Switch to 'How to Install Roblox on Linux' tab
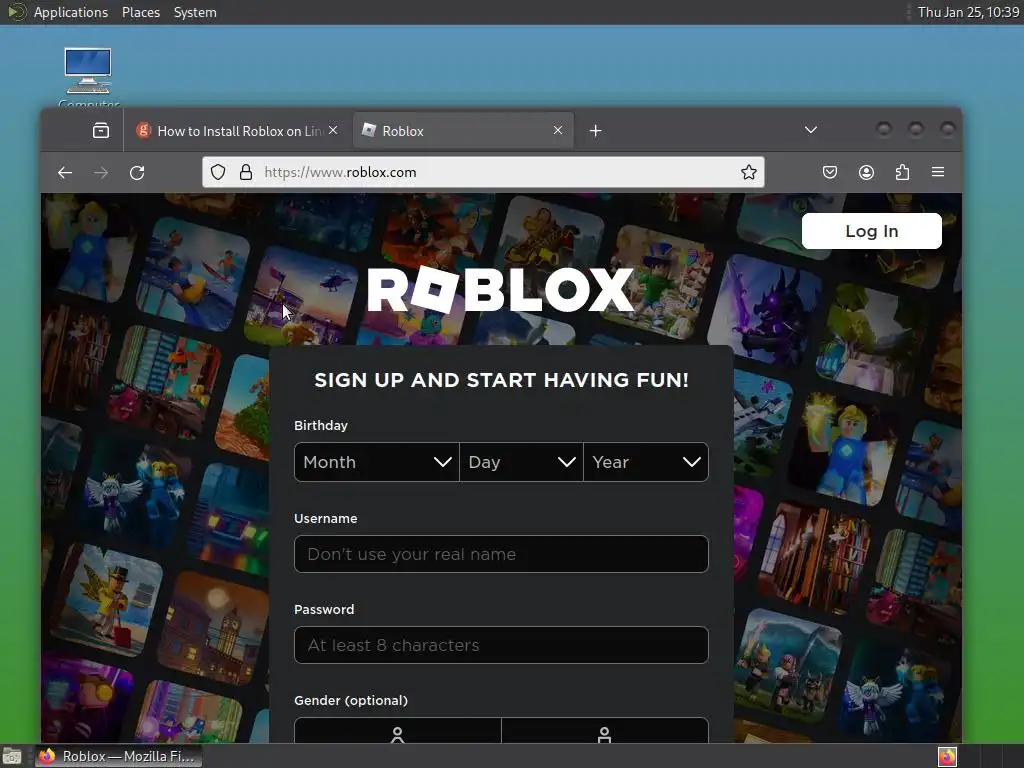Image resolution: width=1024 pixels, height=768 pixels. (237, 131)
